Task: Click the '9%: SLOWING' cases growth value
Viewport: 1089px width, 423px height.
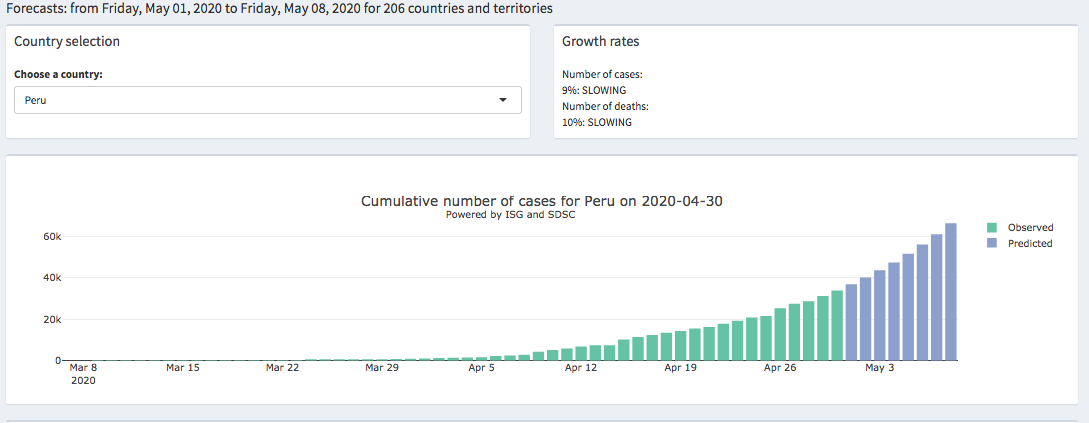Action: (x=594, y=90)
